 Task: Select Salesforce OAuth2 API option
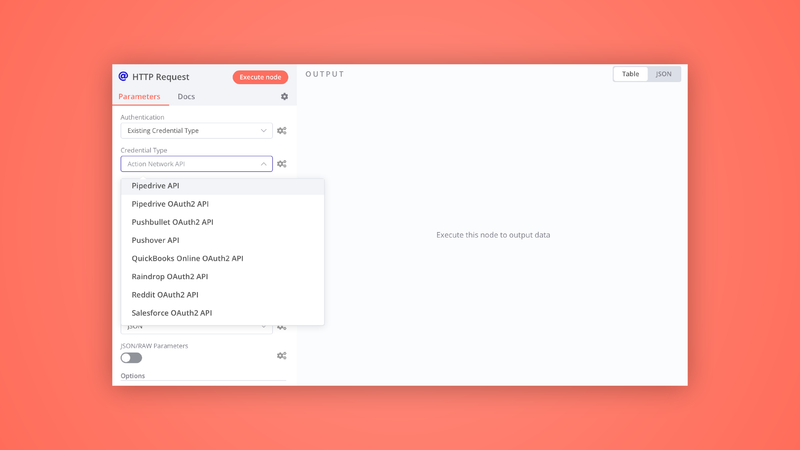(222, 313)
